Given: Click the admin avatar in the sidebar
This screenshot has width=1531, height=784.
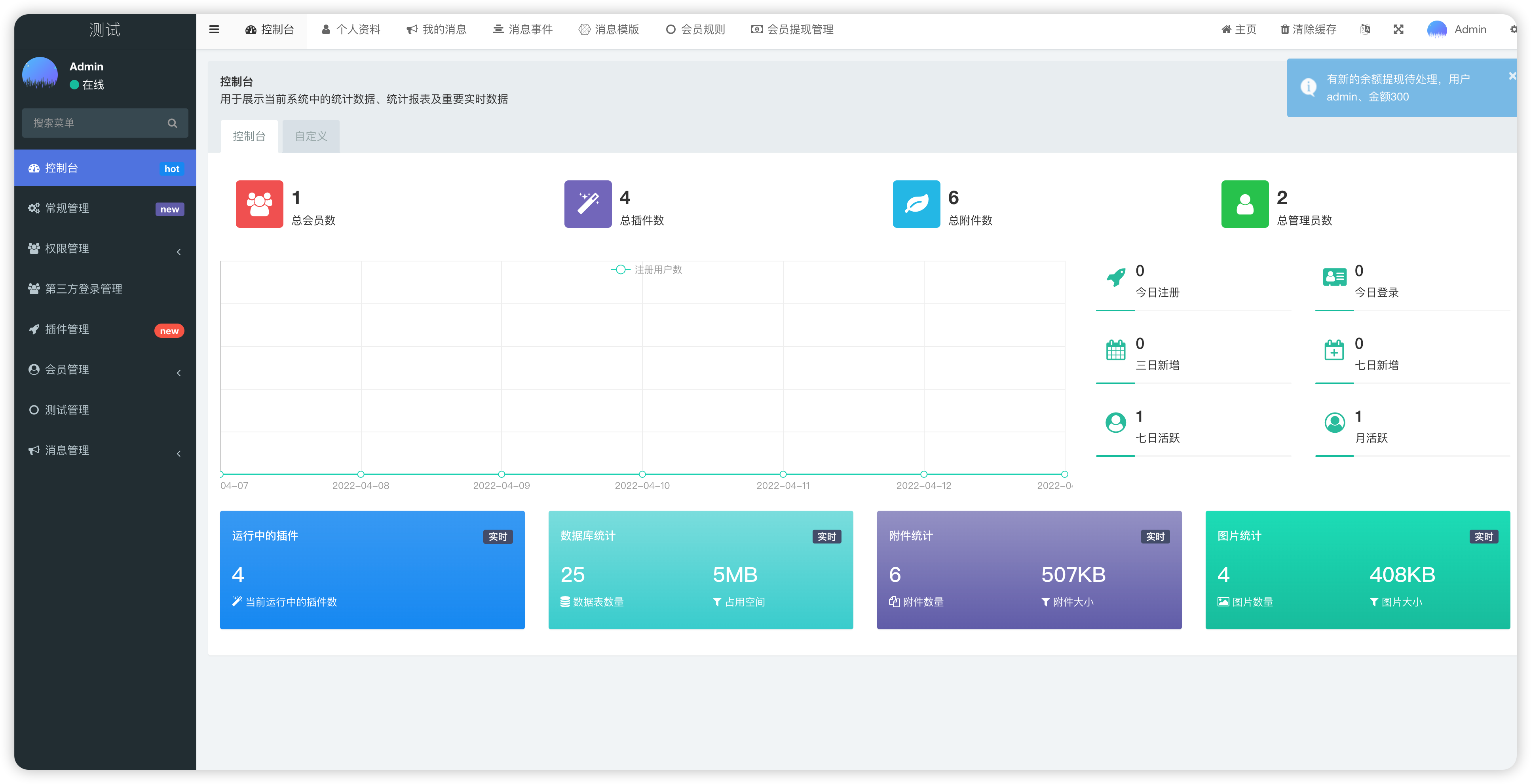Looking at the screenshot, I should click(40, 74).
